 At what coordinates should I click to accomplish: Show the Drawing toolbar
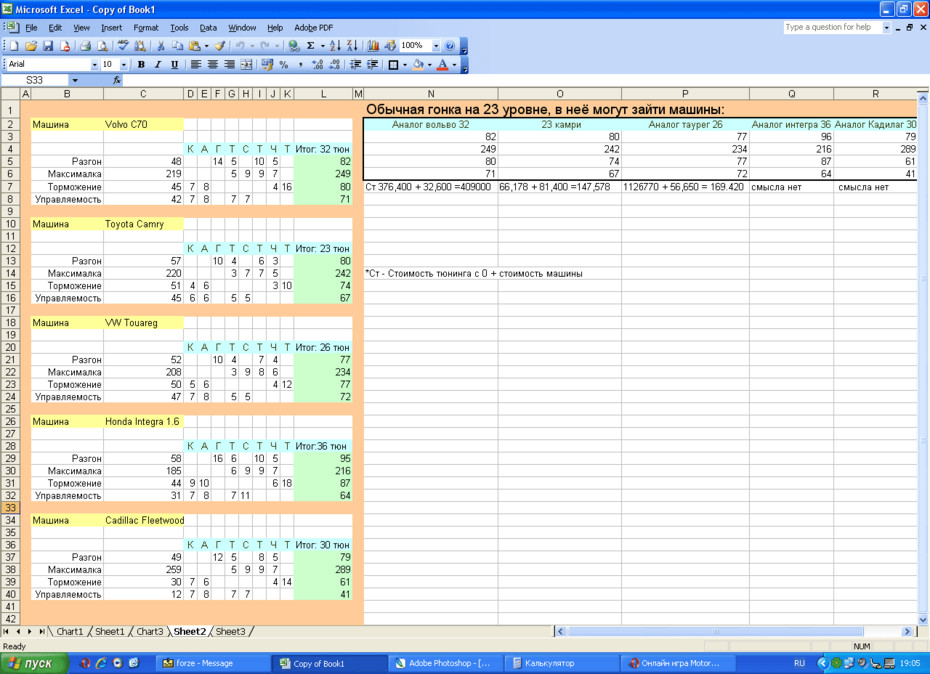[x=390, y=46]
